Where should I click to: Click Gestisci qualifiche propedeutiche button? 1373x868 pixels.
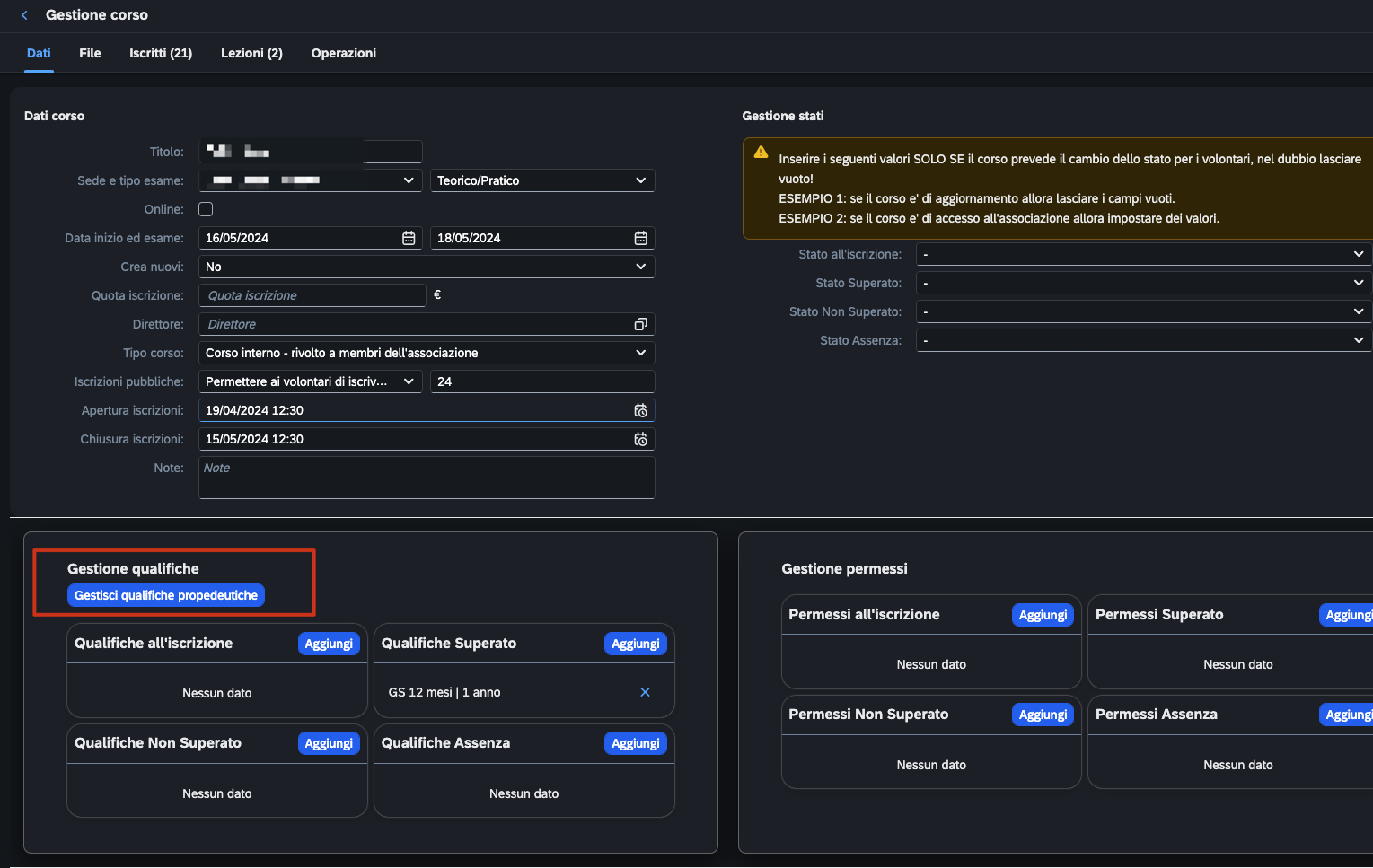tap(166, 595)
